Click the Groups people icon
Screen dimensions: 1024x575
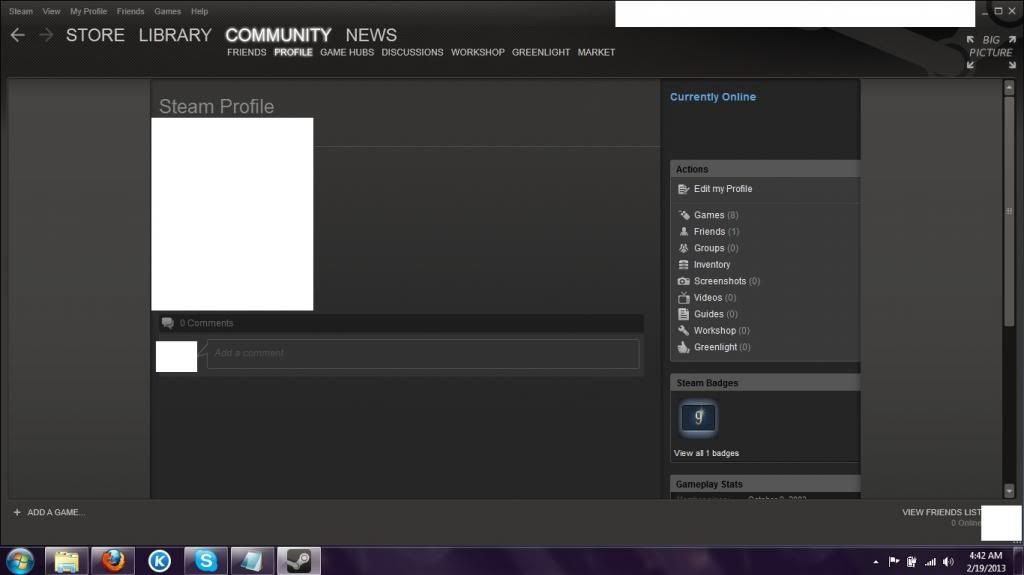click(683, 248)
